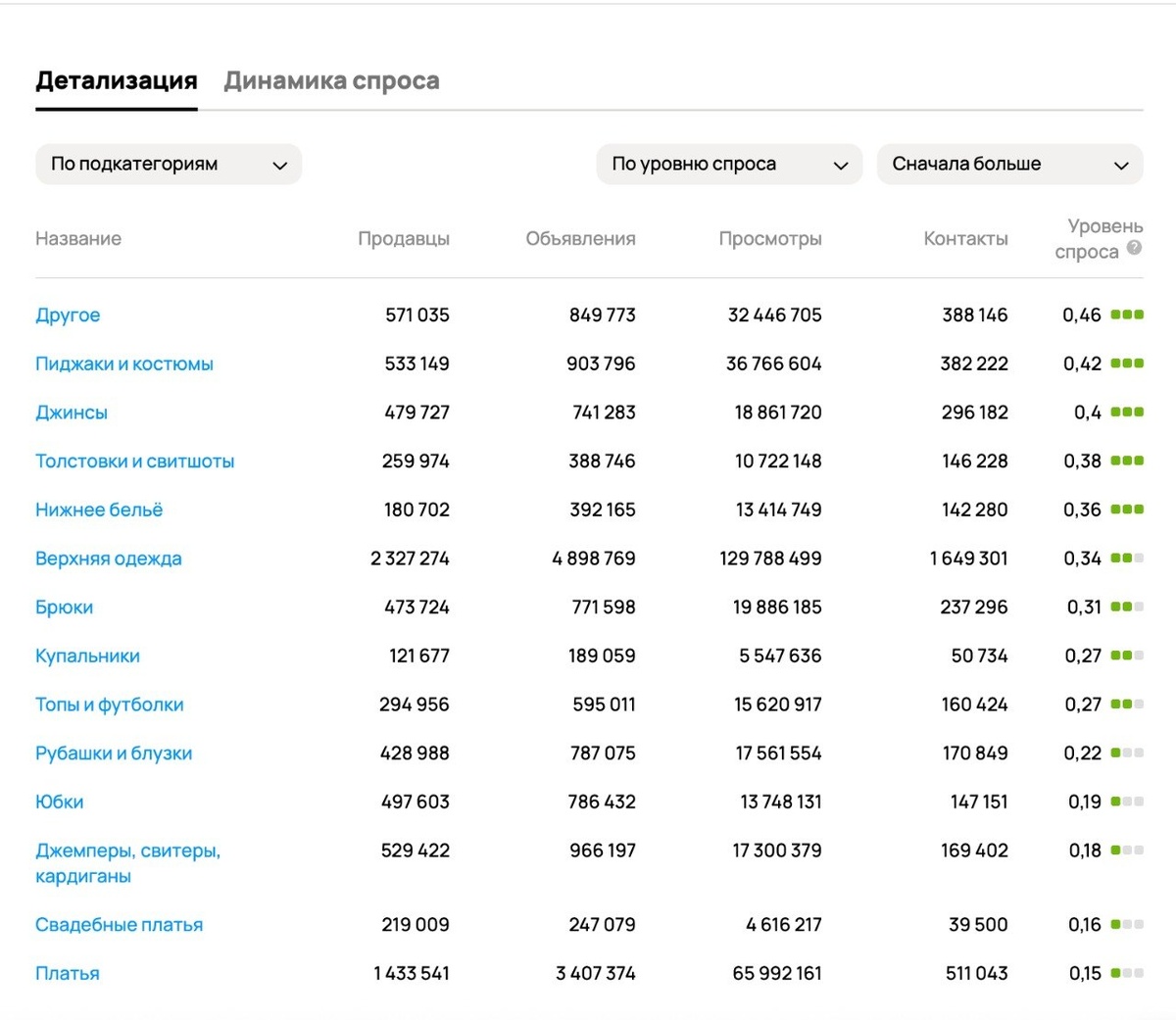Click the demand indicator for Брюки row
The height and width of the screenshot is (1020, 1176).
coord(1127,607)
